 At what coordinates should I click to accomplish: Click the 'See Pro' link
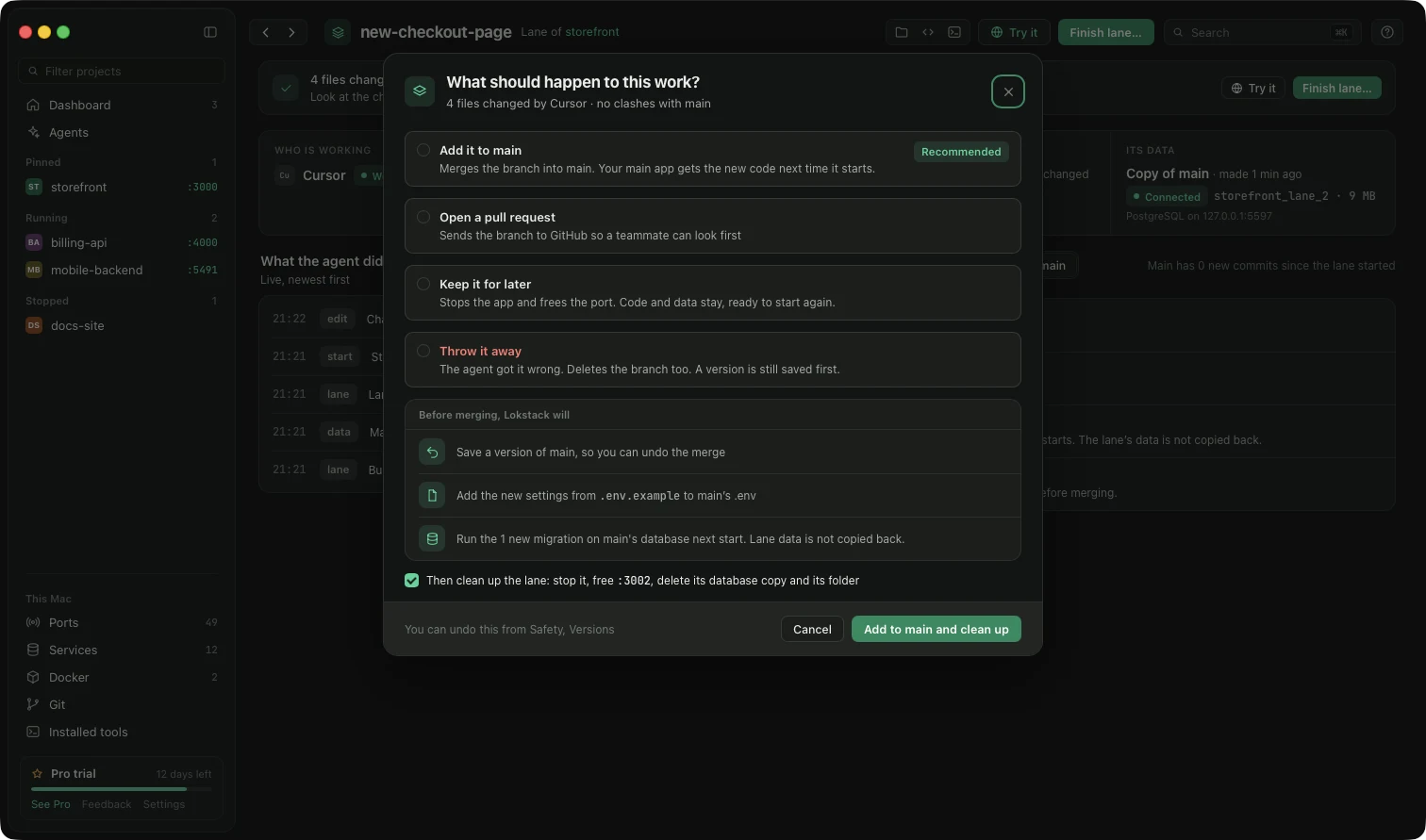51,804
